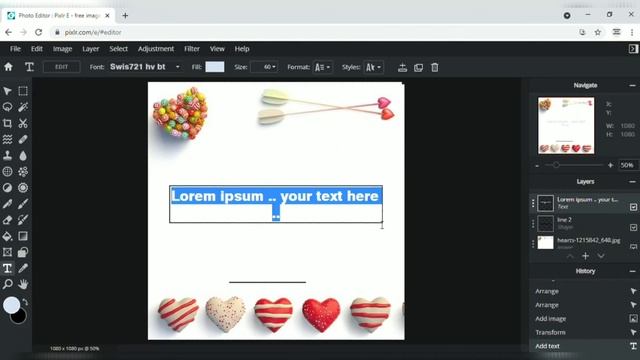Open the Edit menu

click(x=37, y=49)
